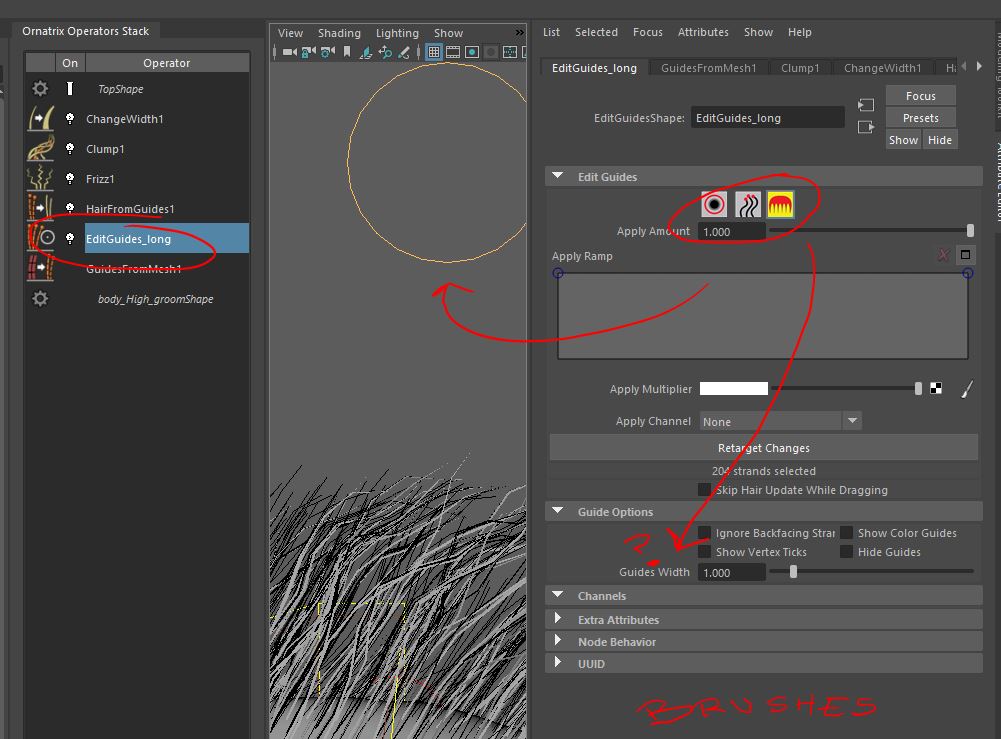Click the Frizz1 operator icon in stack
Screen dimensions: 1001x739
click(40, 179)
